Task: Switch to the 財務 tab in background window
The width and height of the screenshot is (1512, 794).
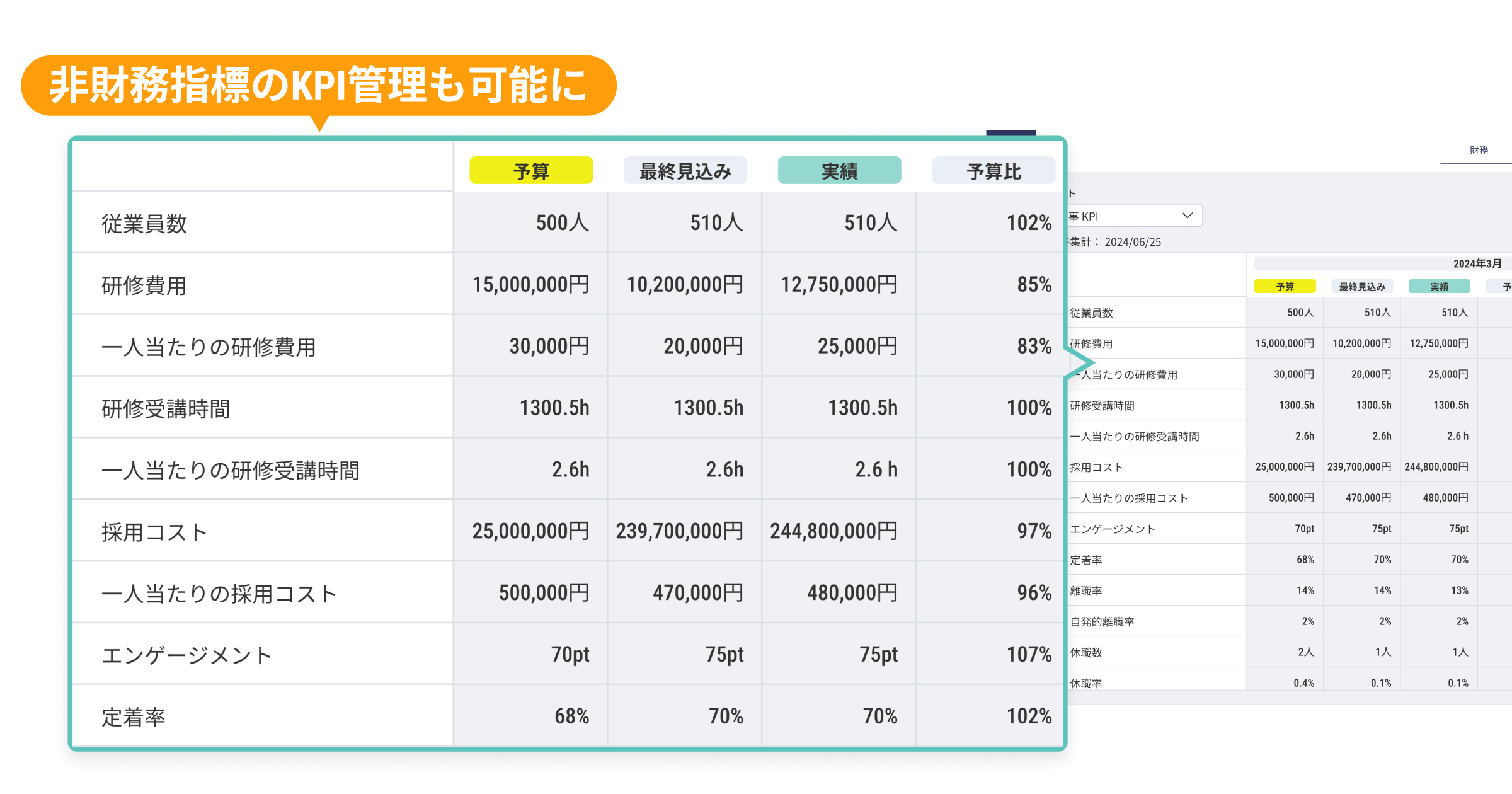Action: [x=1479, y=151]
